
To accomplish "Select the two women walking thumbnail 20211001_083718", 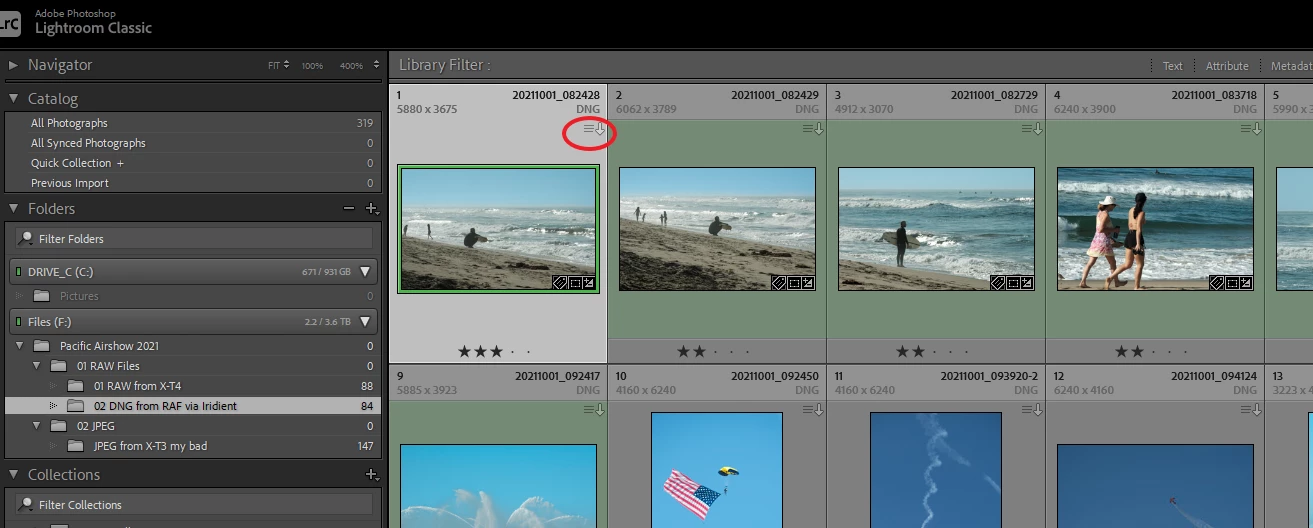I will coord(1155,229).
